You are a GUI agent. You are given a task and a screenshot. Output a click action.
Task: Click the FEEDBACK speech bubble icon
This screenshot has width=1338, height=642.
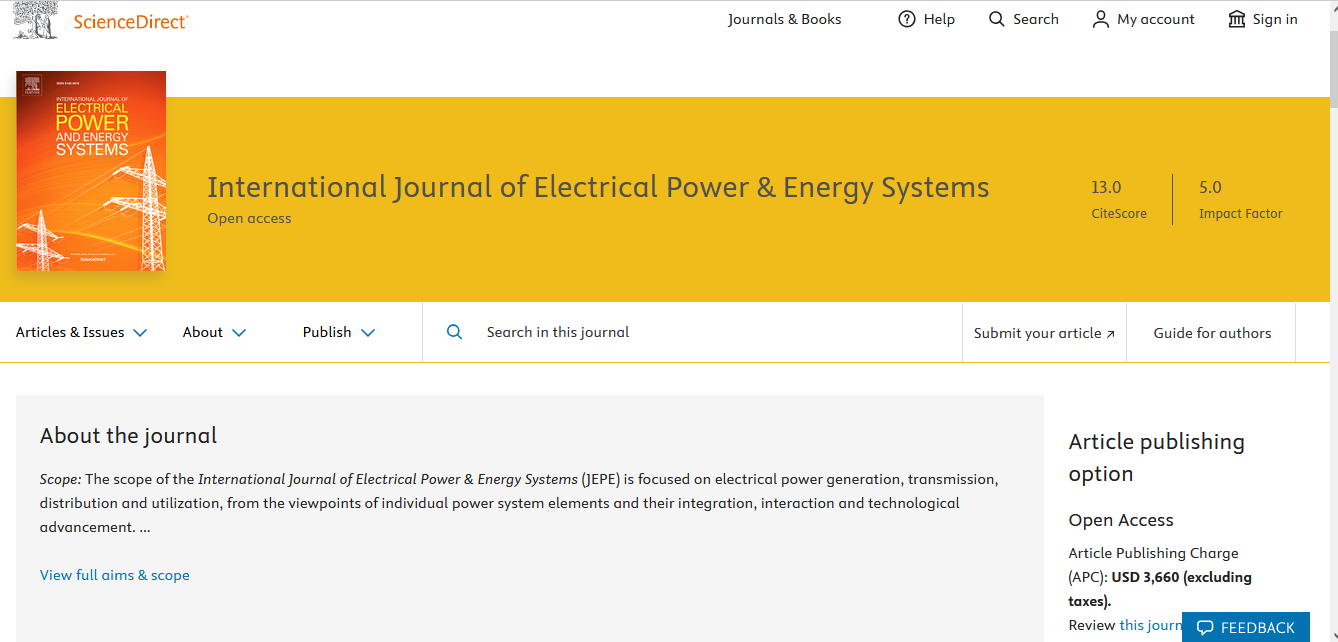pos(1205,628)
